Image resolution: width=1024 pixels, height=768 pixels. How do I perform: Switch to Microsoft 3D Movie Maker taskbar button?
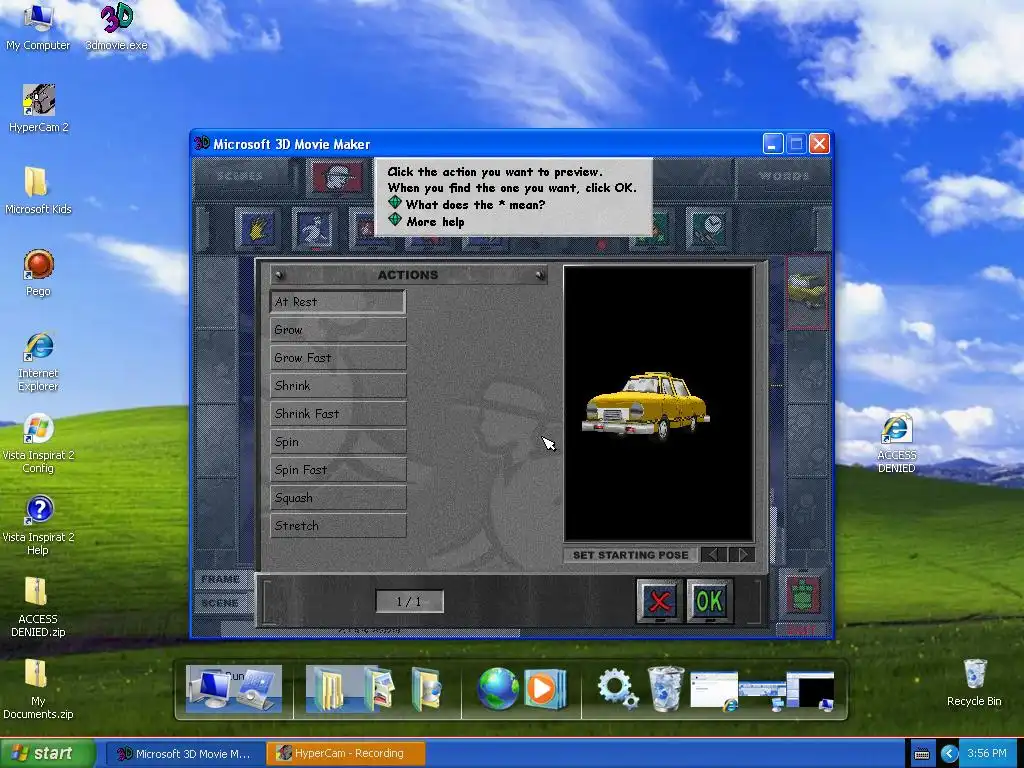tap(185, 754)
